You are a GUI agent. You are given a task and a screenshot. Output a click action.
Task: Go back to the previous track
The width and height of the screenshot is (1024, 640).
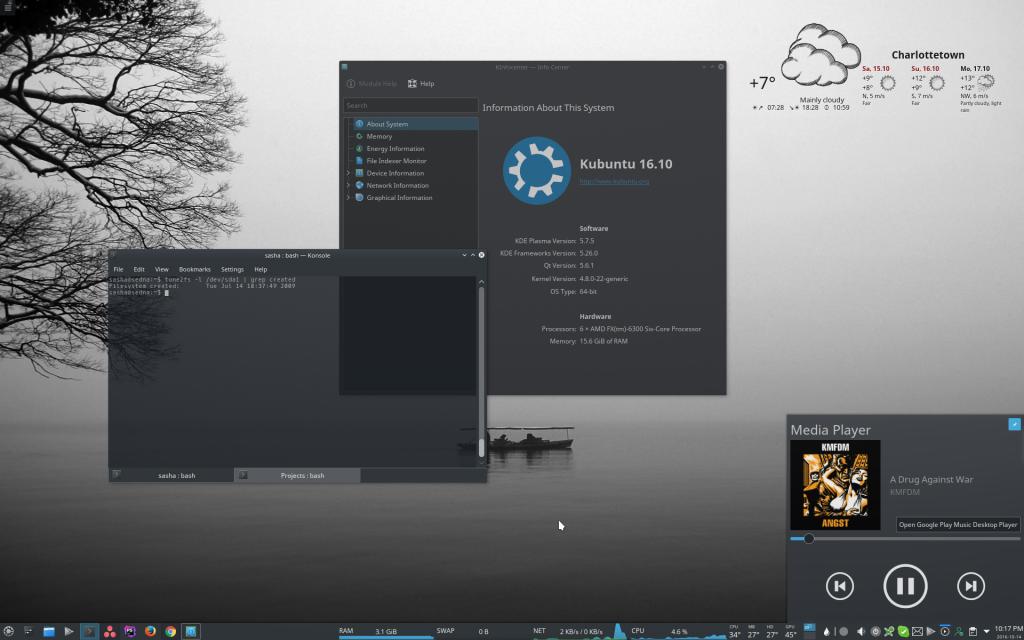(839, 586)
